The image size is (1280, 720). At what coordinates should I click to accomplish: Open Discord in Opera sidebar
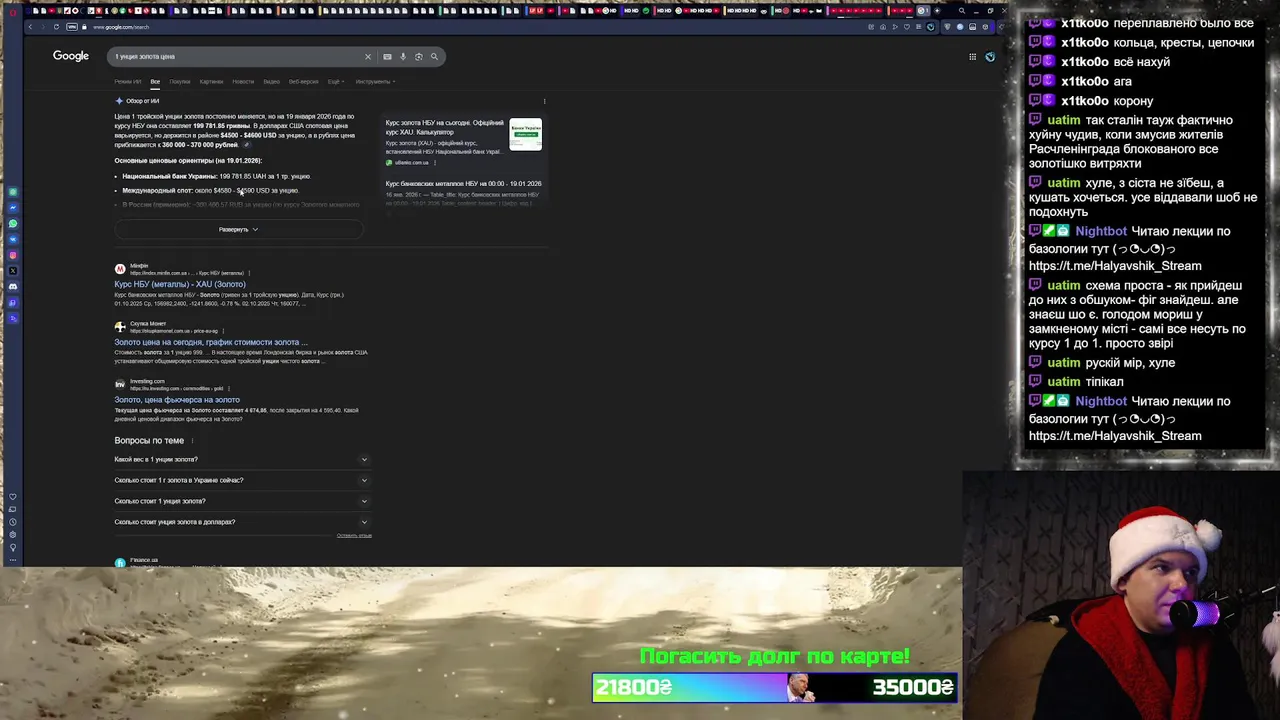tap(13, 287)
